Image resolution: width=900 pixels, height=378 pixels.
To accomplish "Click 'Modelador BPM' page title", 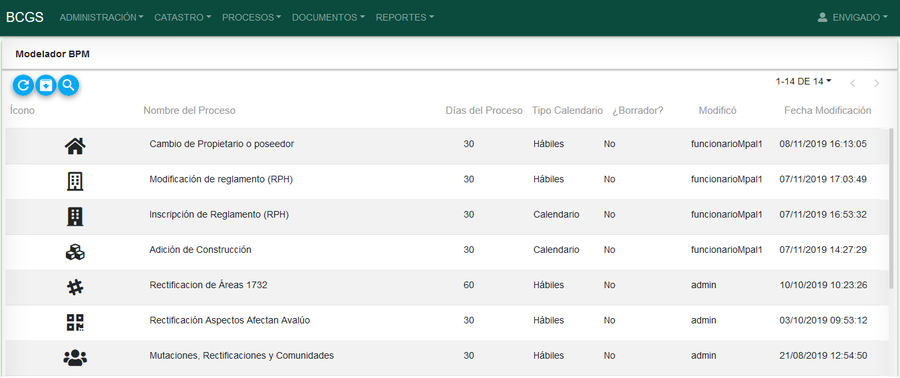I will 52,54.
